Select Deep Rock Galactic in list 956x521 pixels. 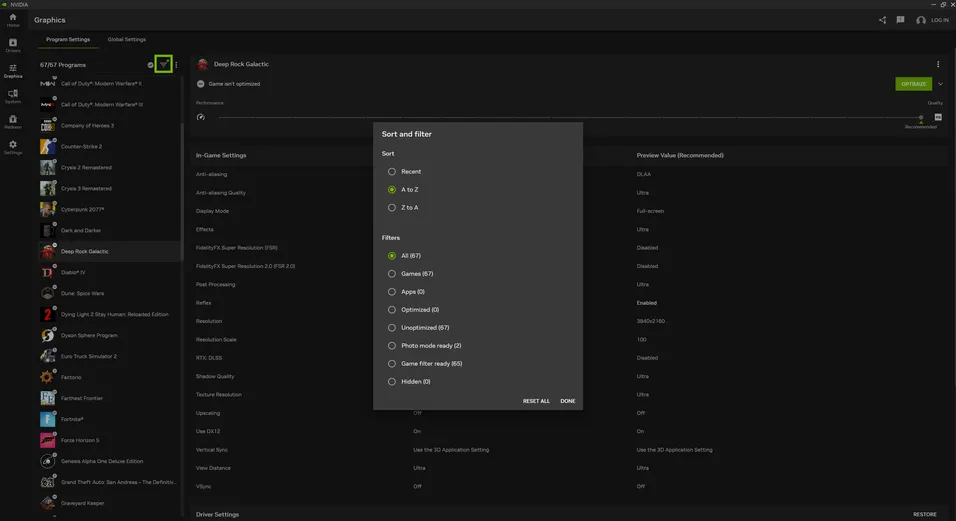[x=110, y=252]
